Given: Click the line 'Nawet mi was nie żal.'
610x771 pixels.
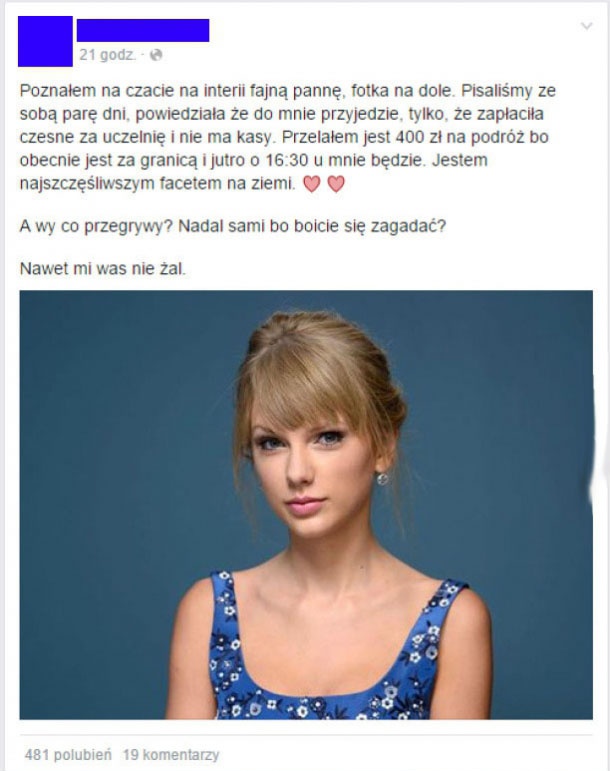Looking at the screenshot, I should click(103, 269).
